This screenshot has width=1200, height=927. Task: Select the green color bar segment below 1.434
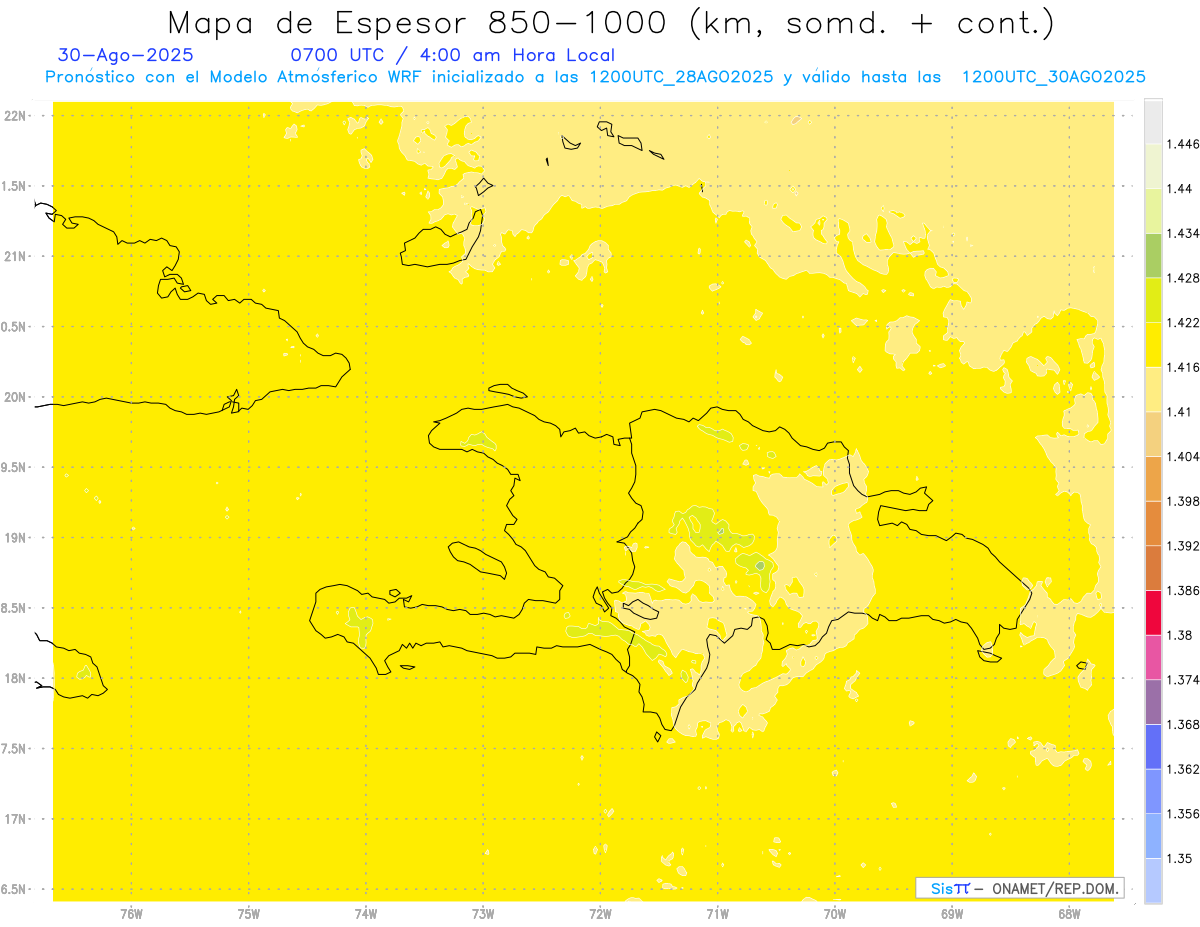(x=1153, y=255)
